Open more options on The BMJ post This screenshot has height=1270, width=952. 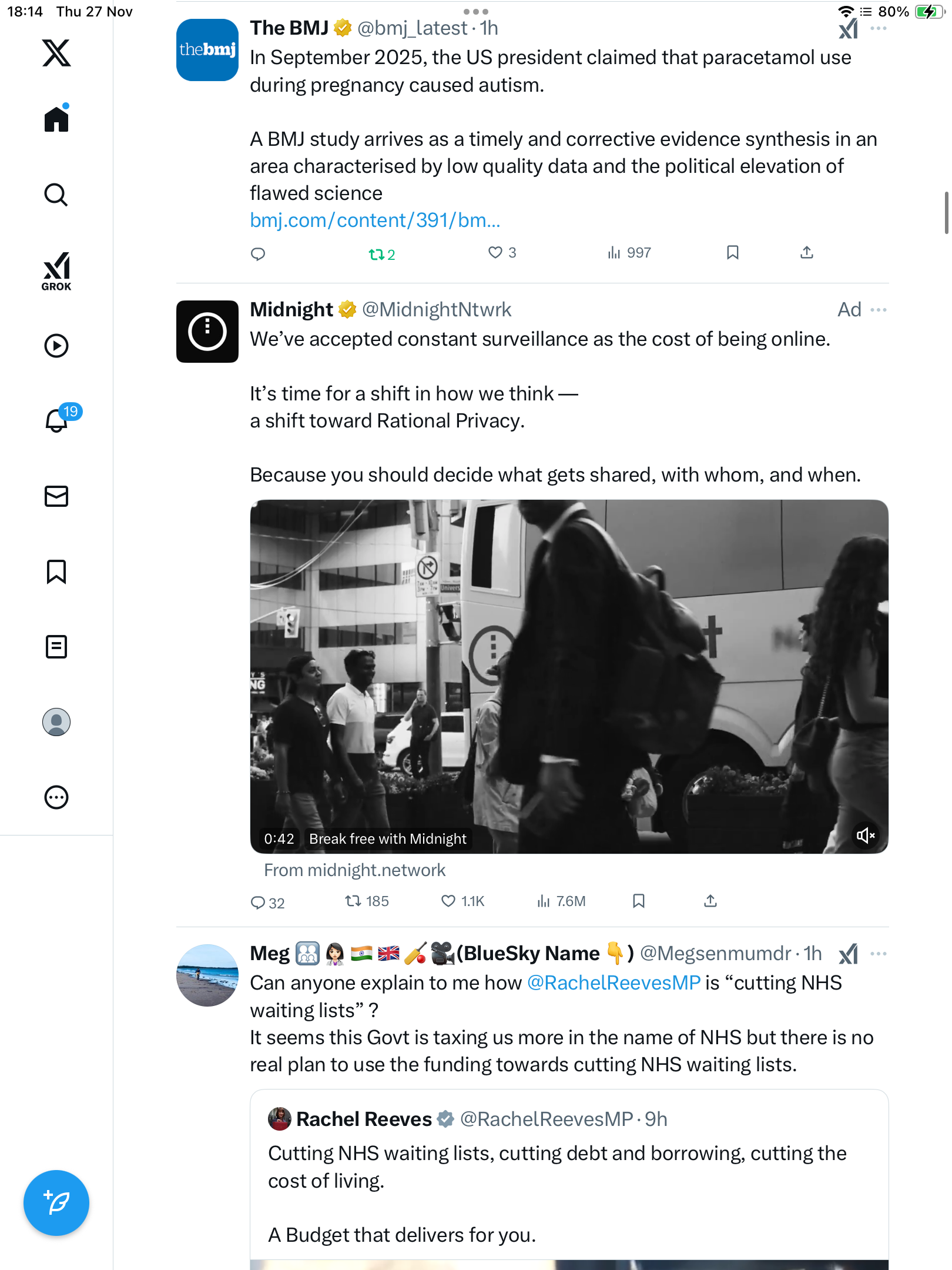tap(879, 28)
